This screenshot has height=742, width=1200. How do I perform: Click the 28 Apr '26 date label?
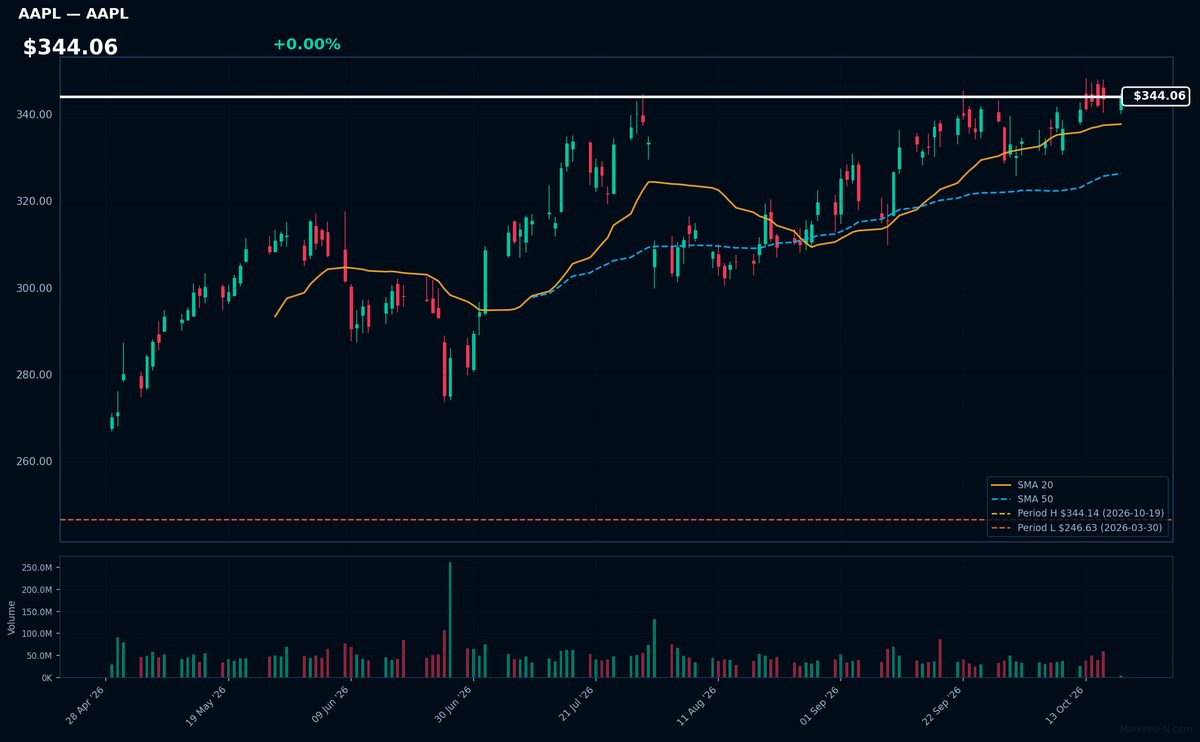coord(87,705)
